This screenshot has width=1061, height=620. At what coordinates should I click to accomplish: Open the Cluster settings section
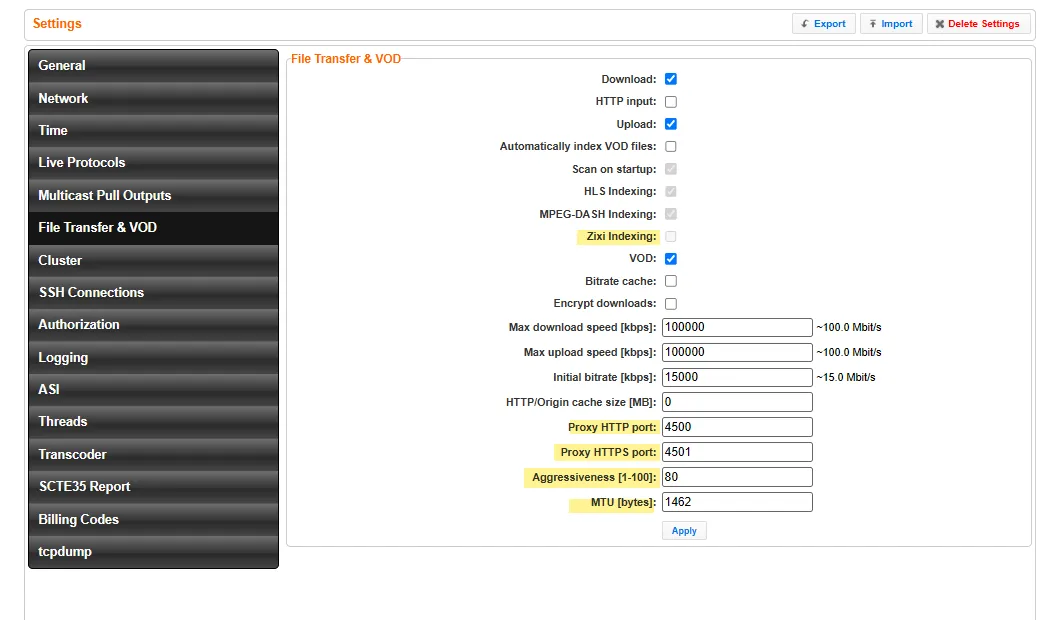point(154,260)
